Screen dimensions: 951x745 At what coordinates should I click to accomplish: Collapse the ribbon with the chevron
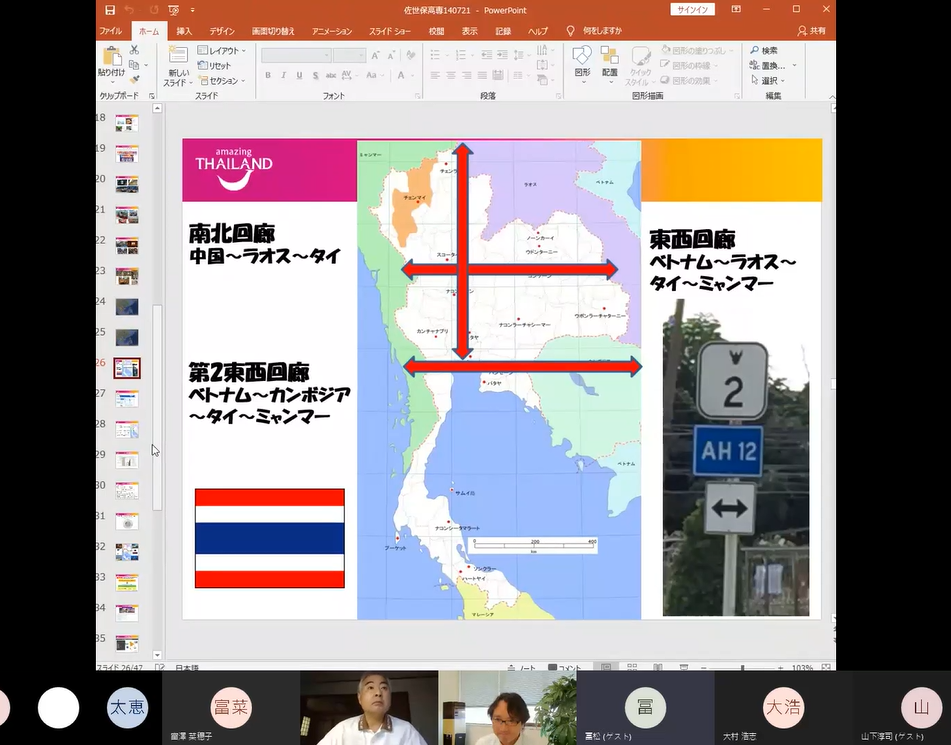tap(832, 96)
